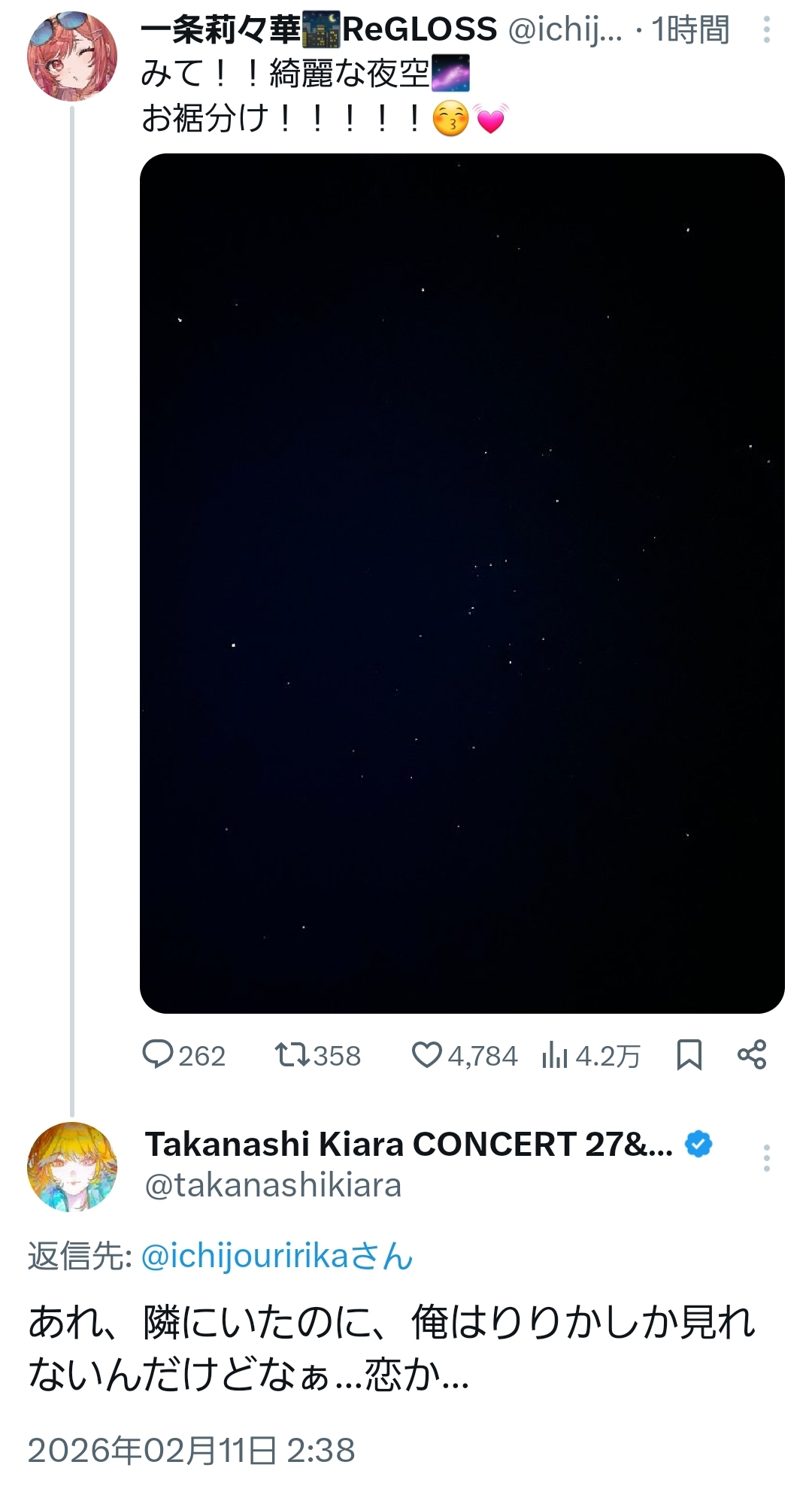Tap the 358 reposts count

[x=337, y=1056]
